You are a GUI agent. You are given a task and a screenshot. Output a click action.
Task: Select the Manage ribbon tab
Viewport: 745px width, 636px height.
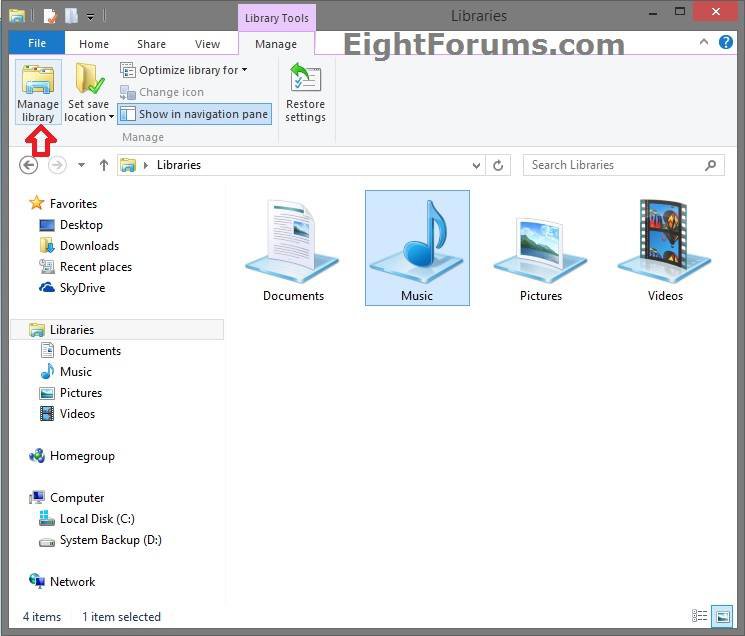point(276,44)
